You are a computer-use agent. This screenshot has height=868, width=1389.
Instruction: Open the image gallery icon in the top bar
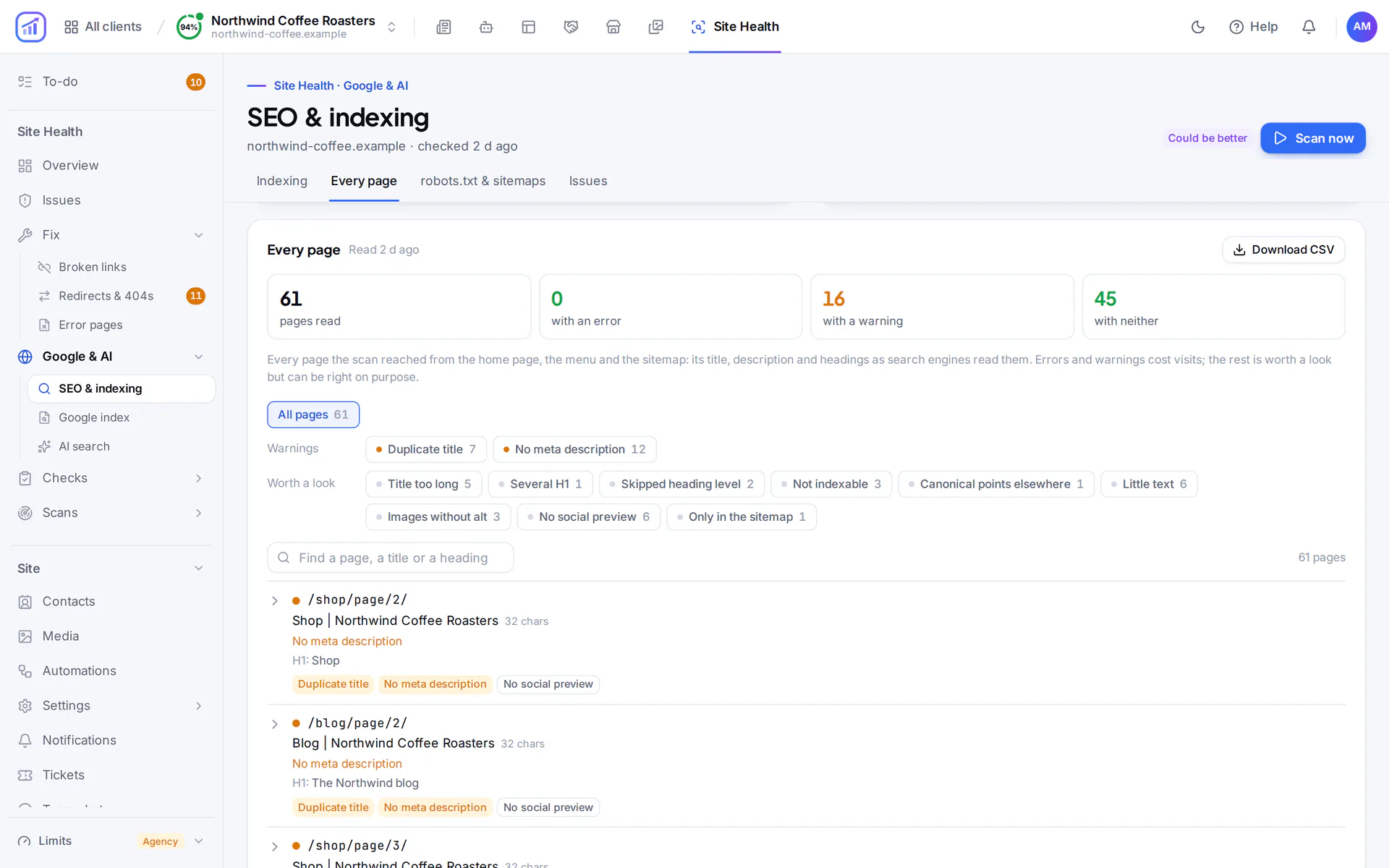tap(656, 27)
